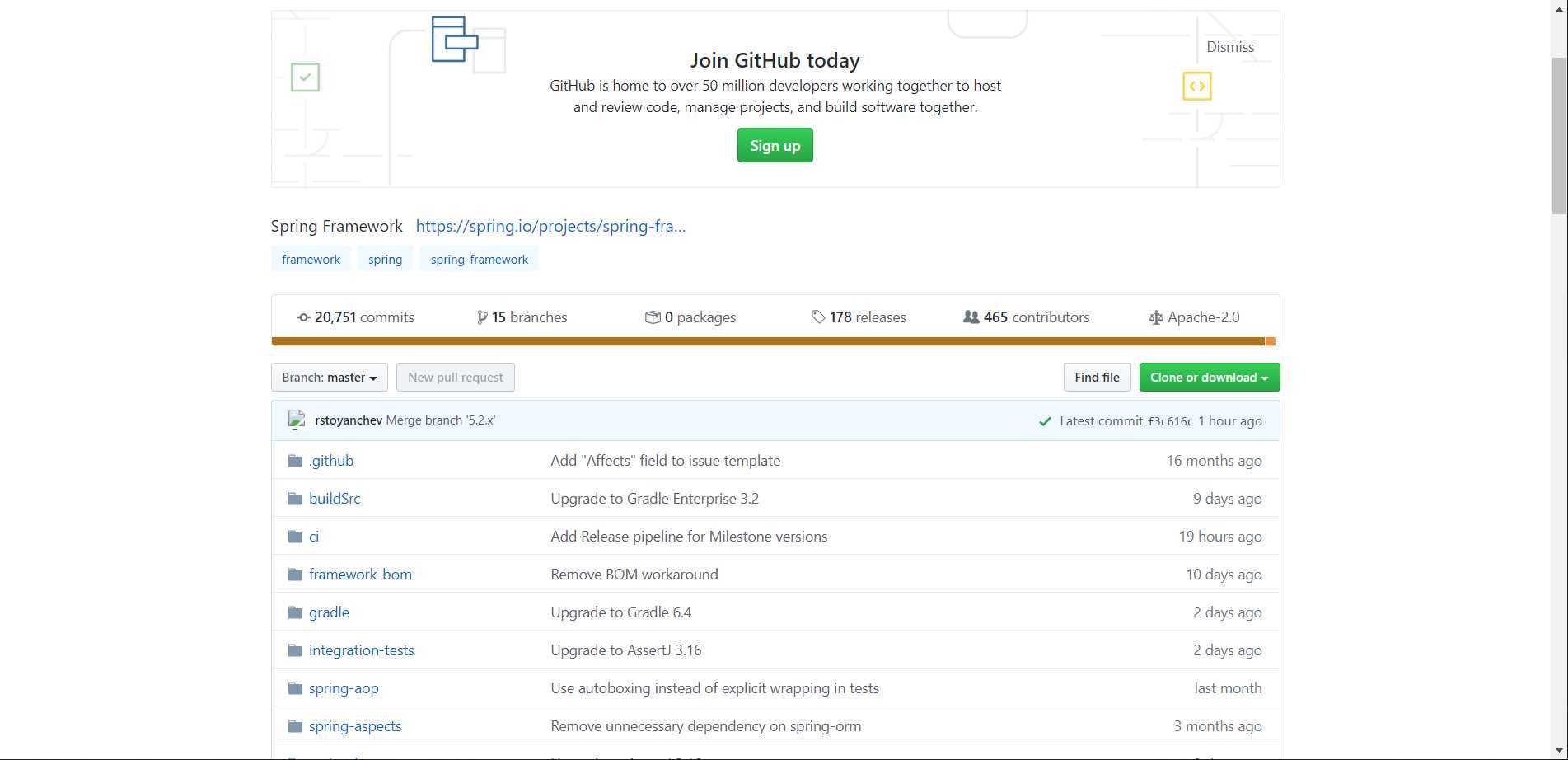Click the contributors people icon
The width and height of the screenshot is (1568, 760).
(971, 317)
